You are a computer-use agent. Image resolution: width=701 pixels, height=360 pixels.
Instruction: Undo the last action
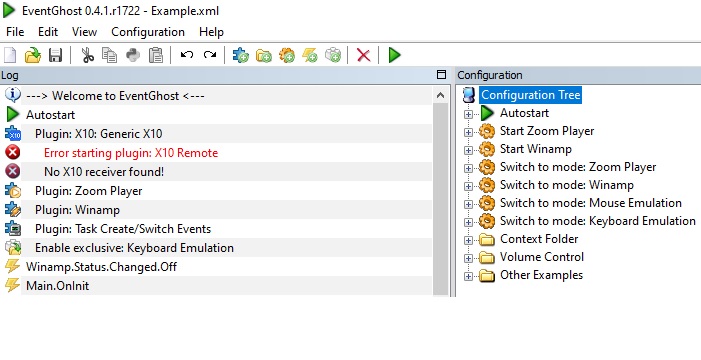click(x=187, y=55)
